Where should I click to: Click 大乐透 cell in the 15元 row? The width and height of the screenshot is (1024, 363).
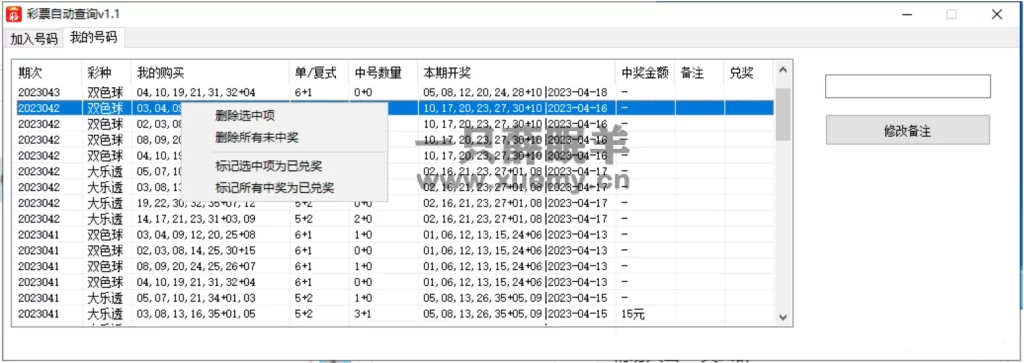point(105,315)
